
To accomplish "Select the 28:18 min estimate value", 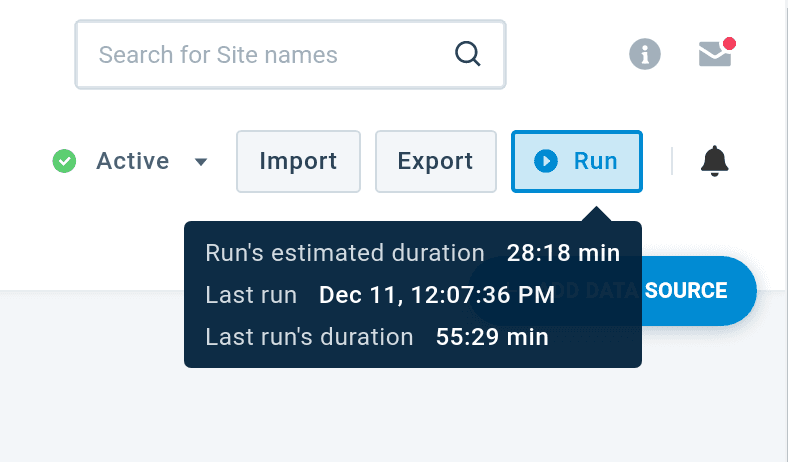I will click(x=563, y=253).
